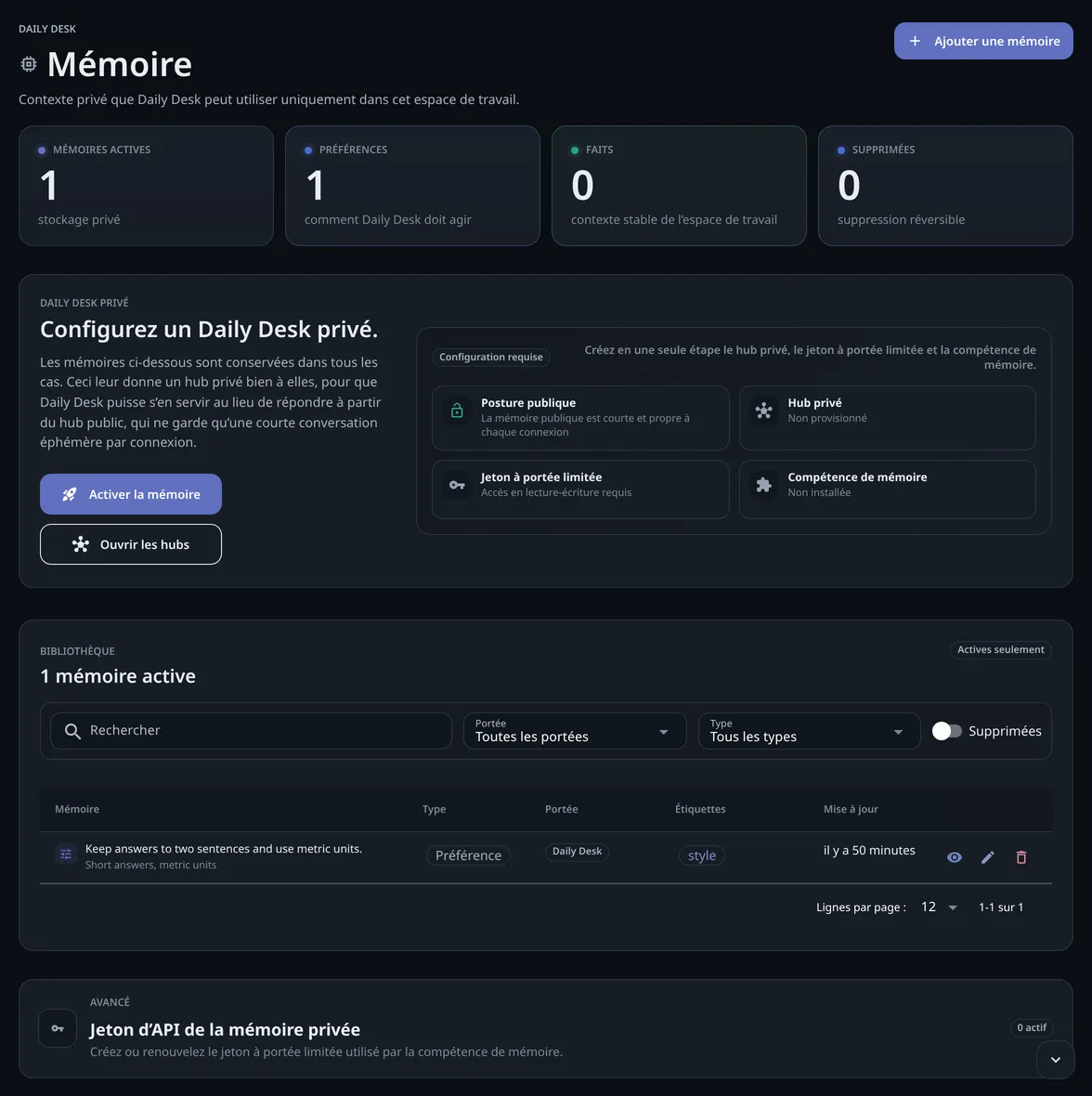Click the sliders icon of the Keep answers row
The height and width of the screenshot is (1096, 1092).
(66, 855)
